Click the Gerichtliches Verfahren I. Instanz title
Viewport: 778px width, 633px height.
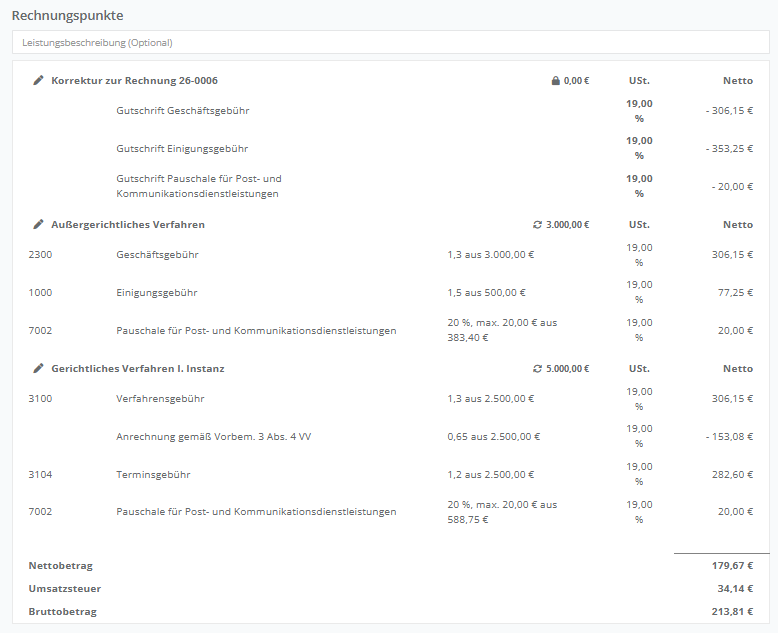(138, 369)
